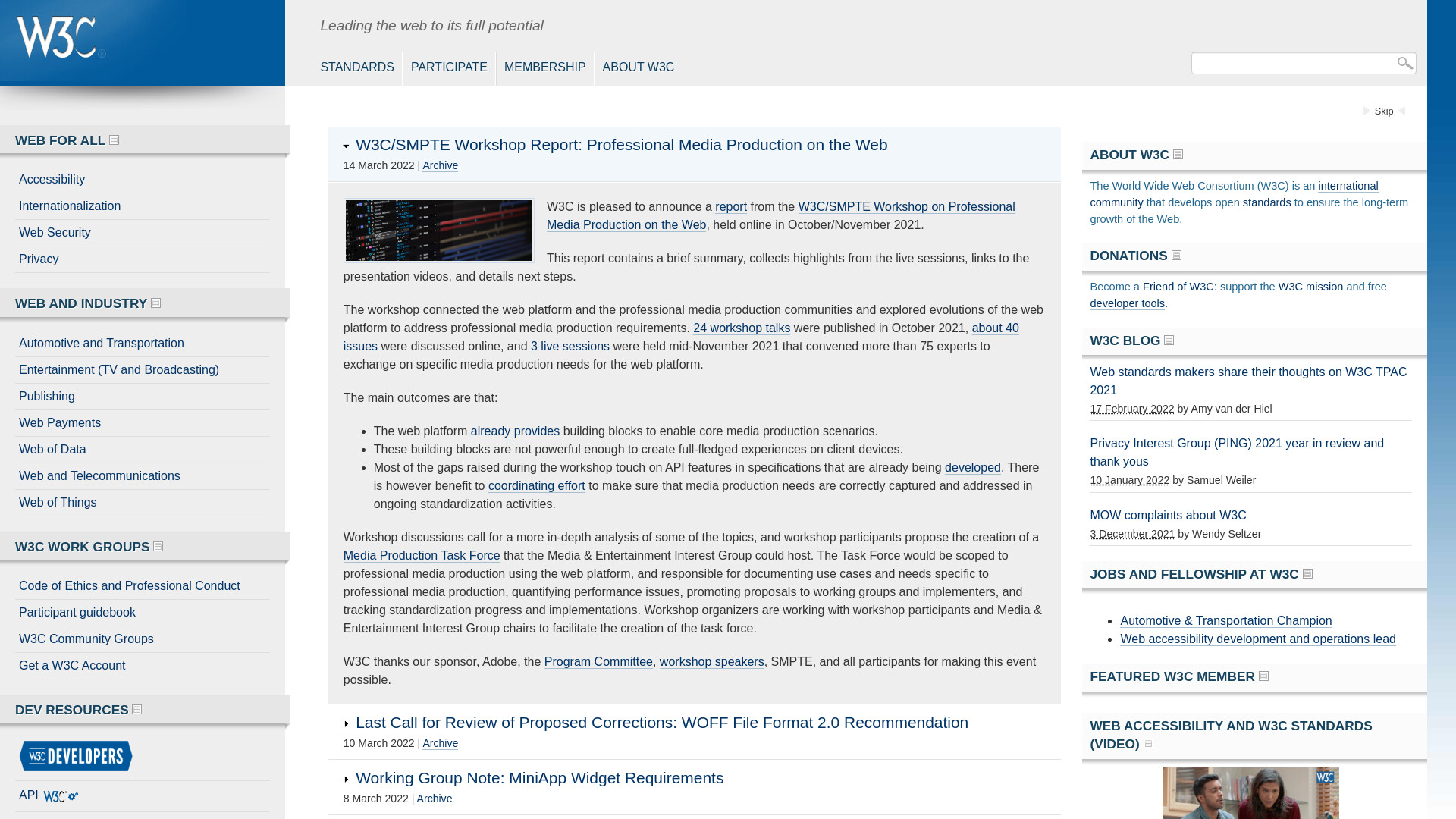Screen dimensions: 1456x819
Task: Open the 'developer tools' link
Action: 1127,304
